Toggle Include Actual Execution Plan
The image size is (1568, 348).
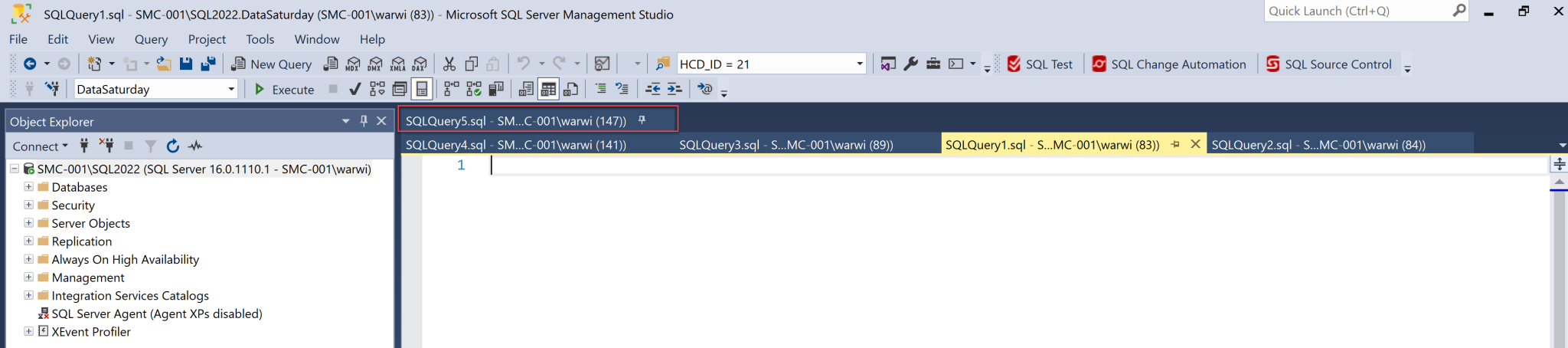tap(452, 89)
